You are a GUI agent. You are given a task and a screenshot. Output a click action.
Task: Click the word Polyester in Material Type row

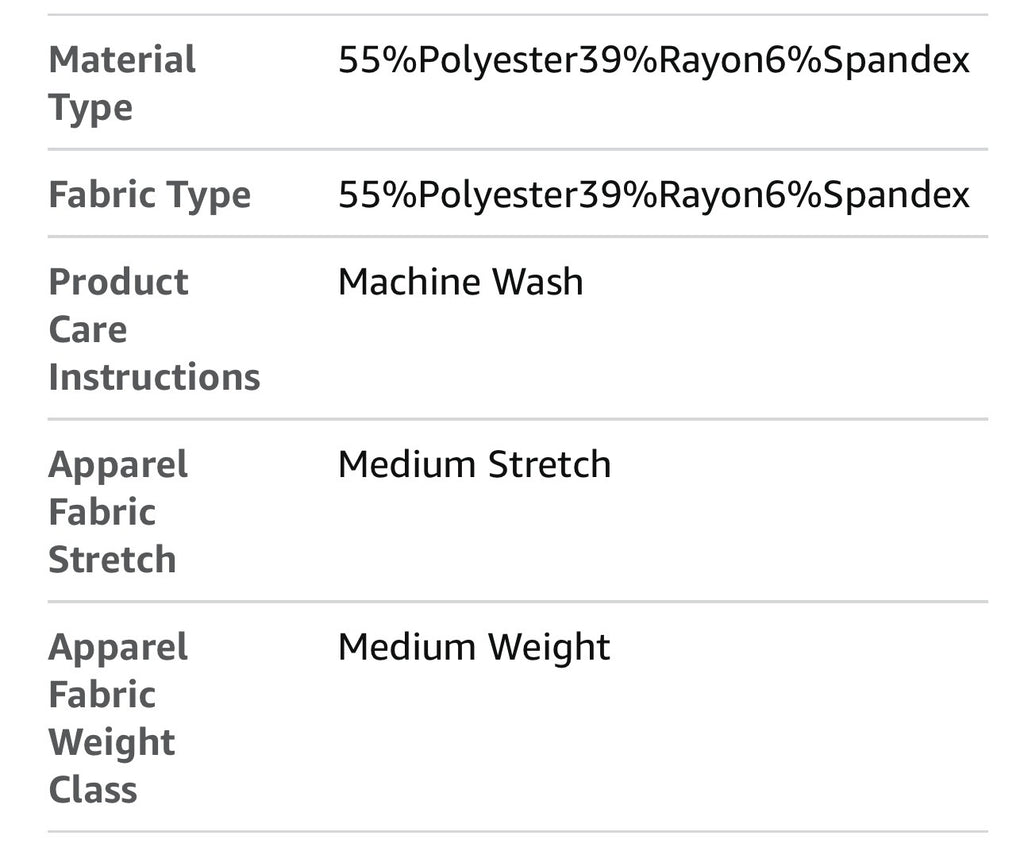point(498,61)
